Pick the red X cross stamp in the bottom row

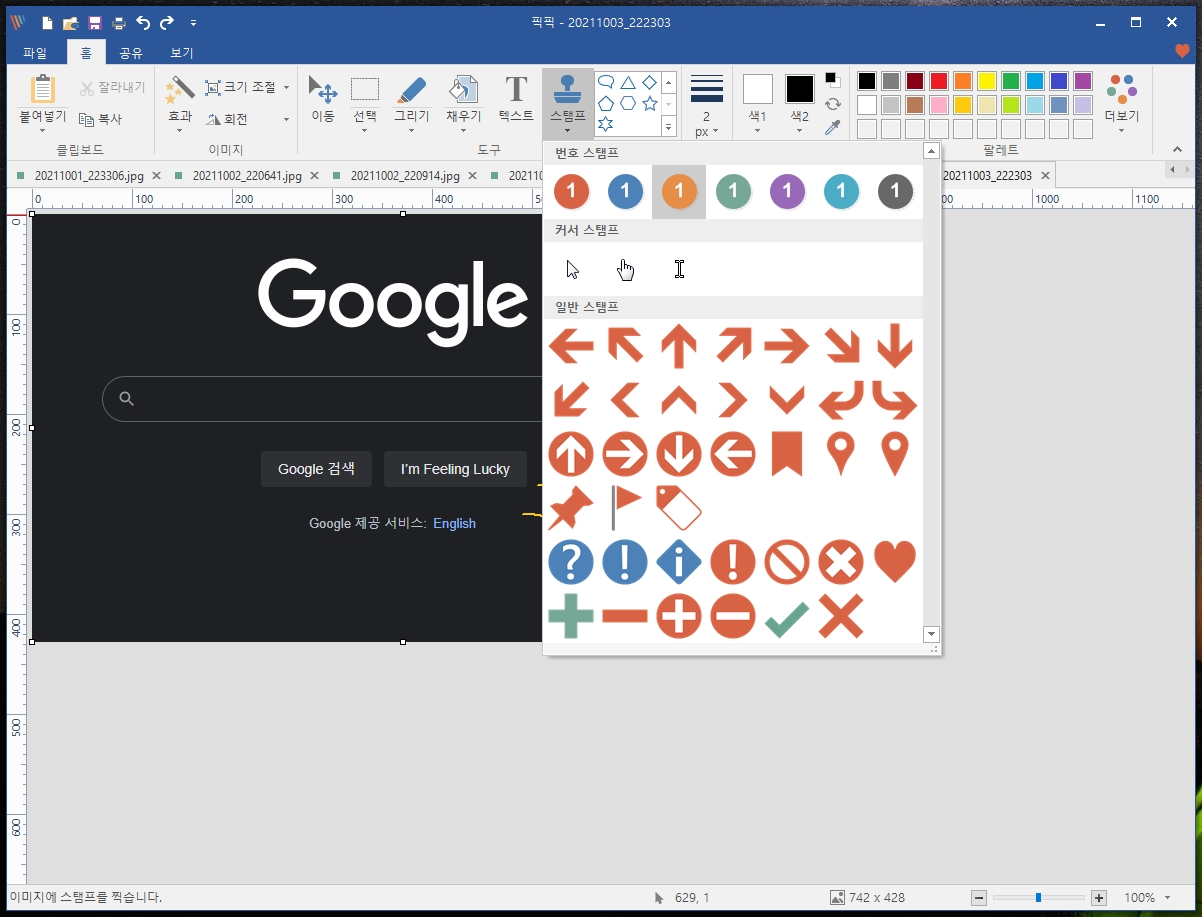tap(841, 616)
